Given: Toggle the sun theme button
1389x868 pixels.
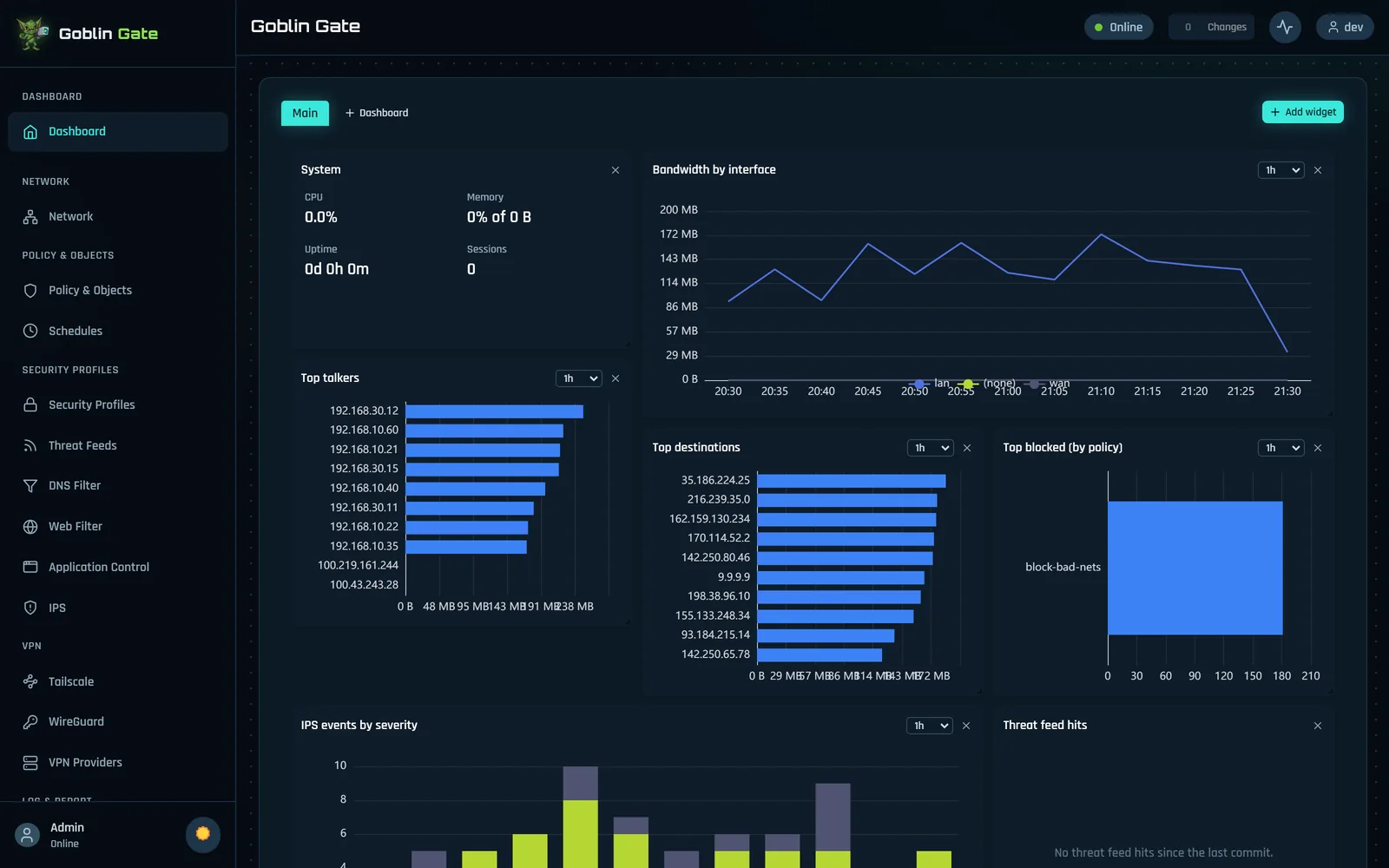Looking at the screenshot, I should tap(203, 834).
